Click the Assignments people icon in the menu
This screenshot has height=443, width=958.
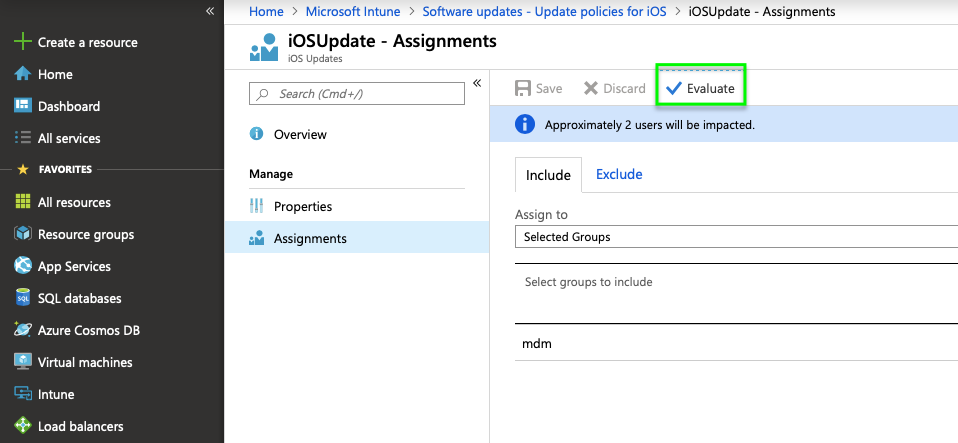(257, 238)
